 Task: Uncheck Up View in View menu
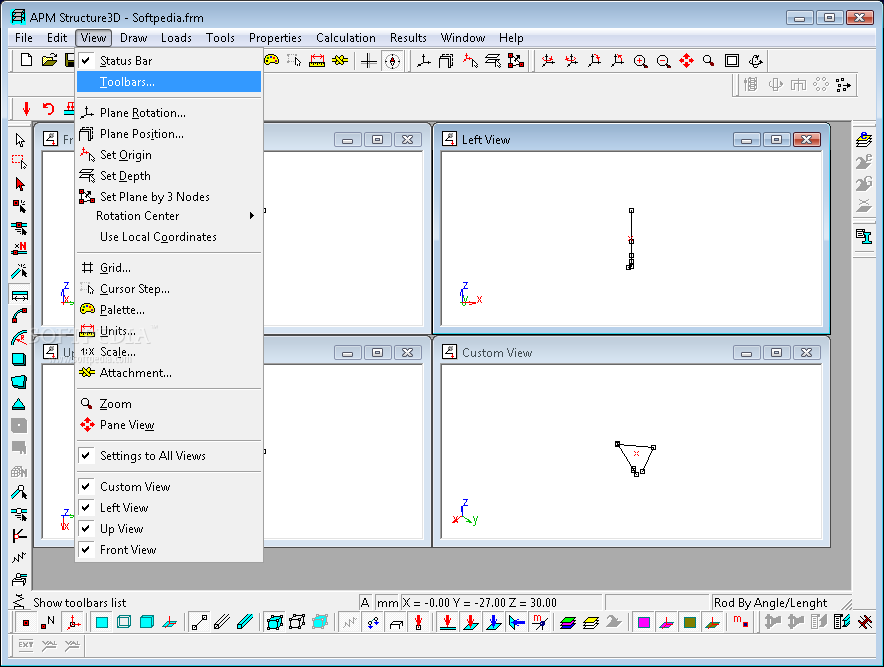169,529
